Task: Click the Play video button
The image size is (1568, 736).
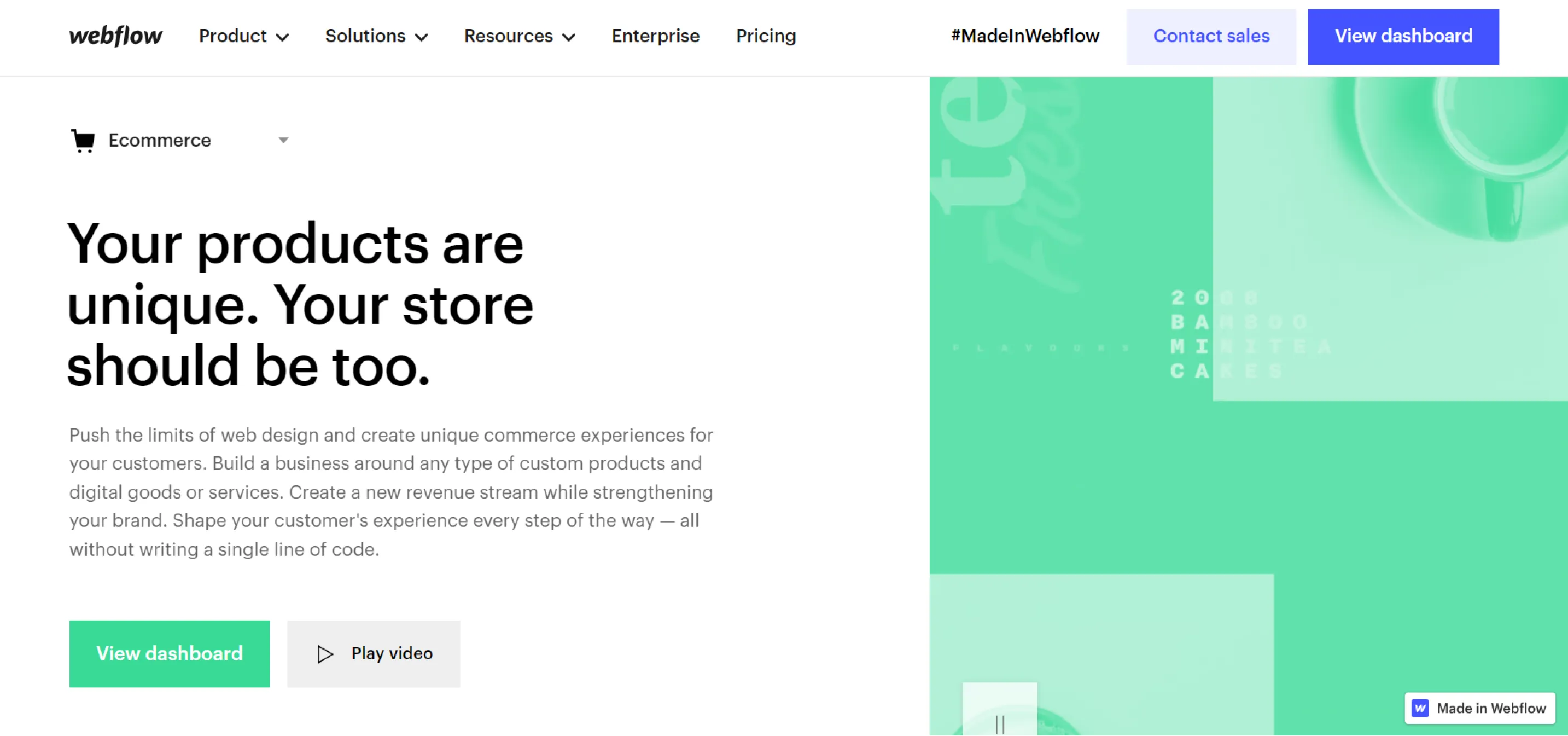Action: coord(374,654)
